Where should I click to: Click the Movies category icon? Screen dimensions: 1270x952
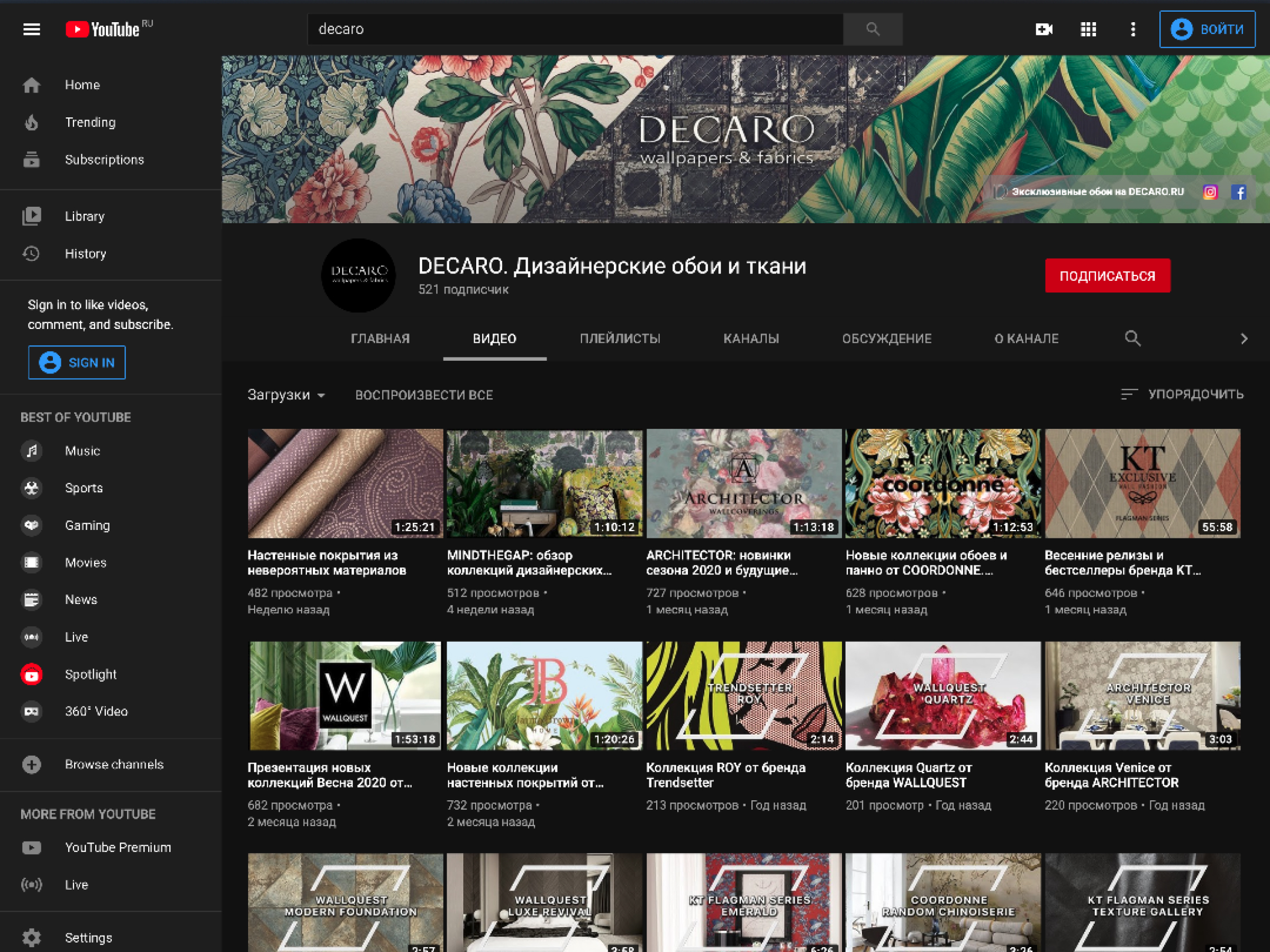(32, 563)
